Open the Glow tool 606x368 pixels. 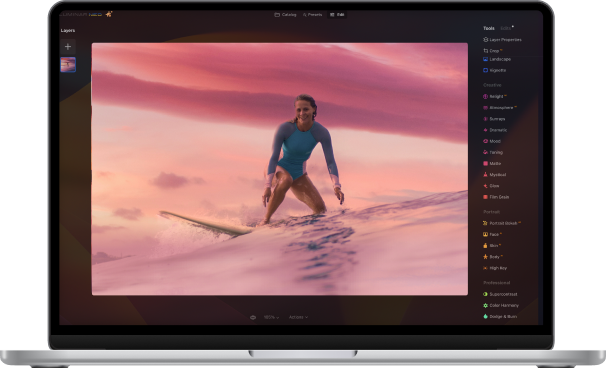[x=491, y=186]
